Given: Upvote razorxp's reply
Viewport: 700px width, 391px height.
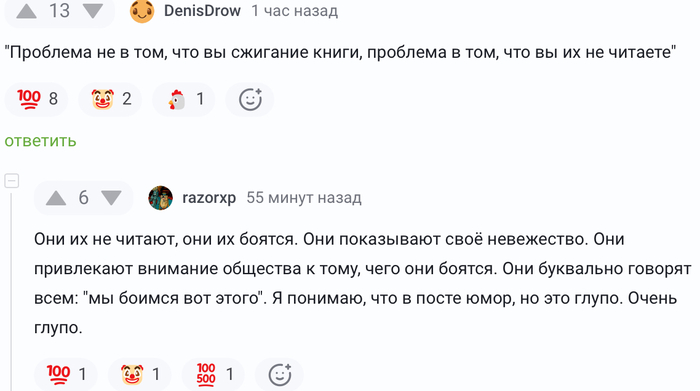Looking at the screenshot, I should point(56,198).
